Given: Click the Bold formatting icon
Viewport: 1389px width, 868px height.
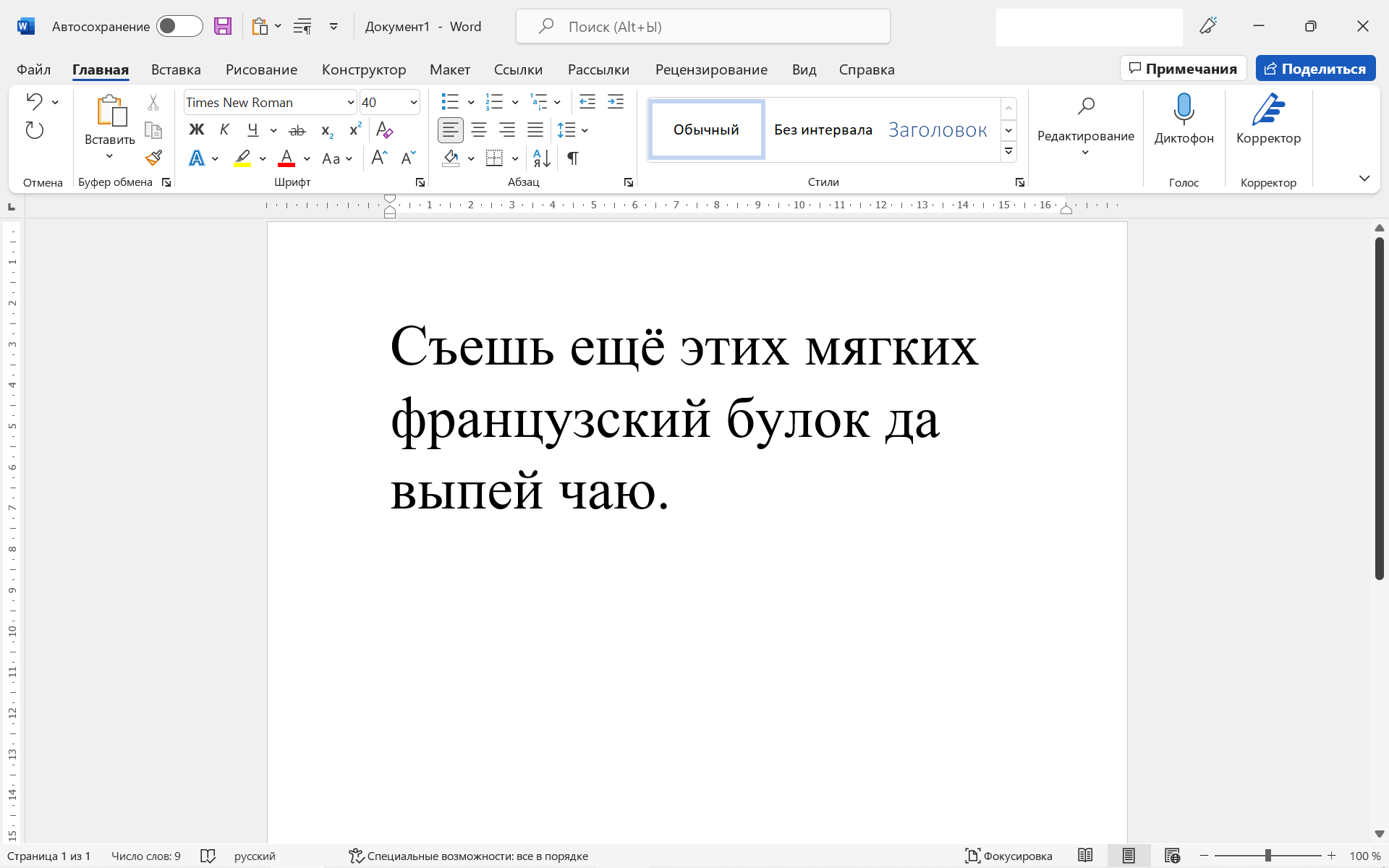Looking at the screenshot, I should [x=197, y=130].
